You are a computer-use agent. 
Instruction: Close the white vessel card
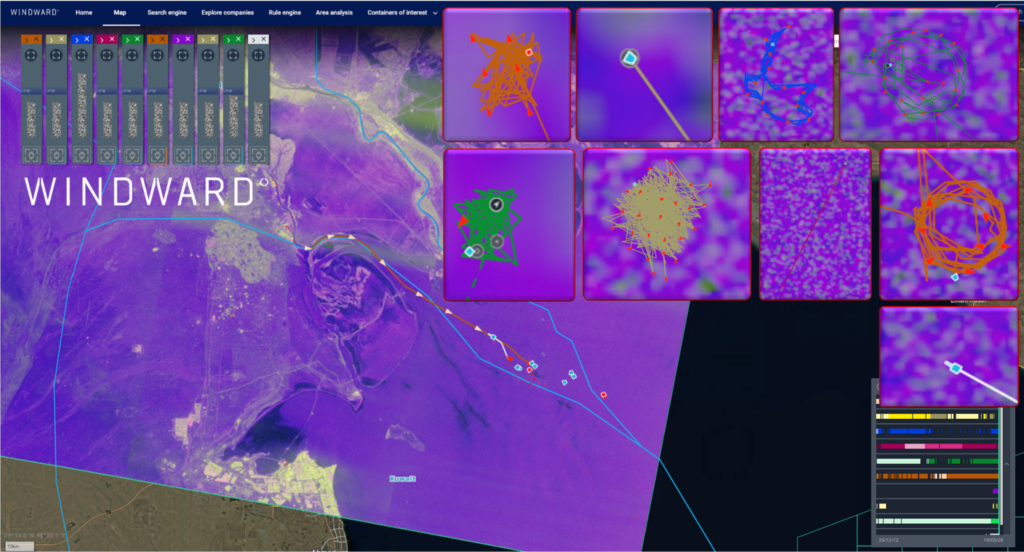(x=264, y=39)
